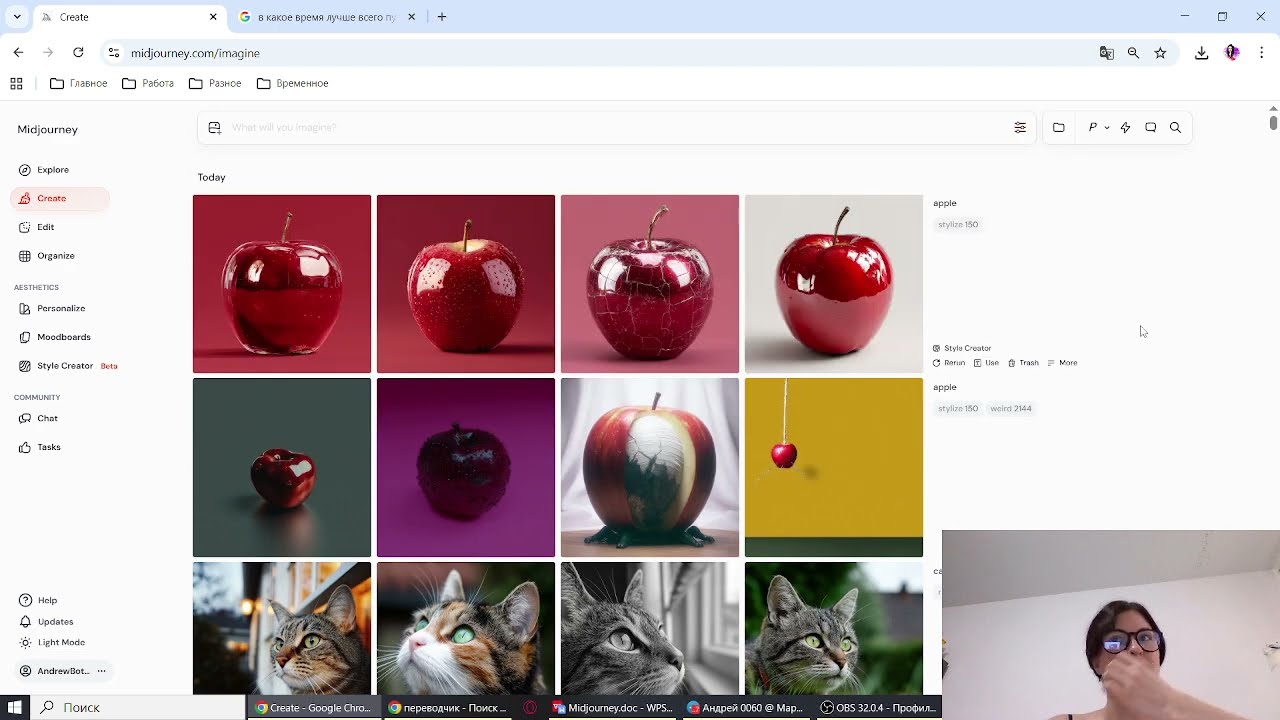Image resolution: width=1280 pixels, height=720 pixels.
Task: Open Style Creator Beta in sidebar
Action: (68, 366)
